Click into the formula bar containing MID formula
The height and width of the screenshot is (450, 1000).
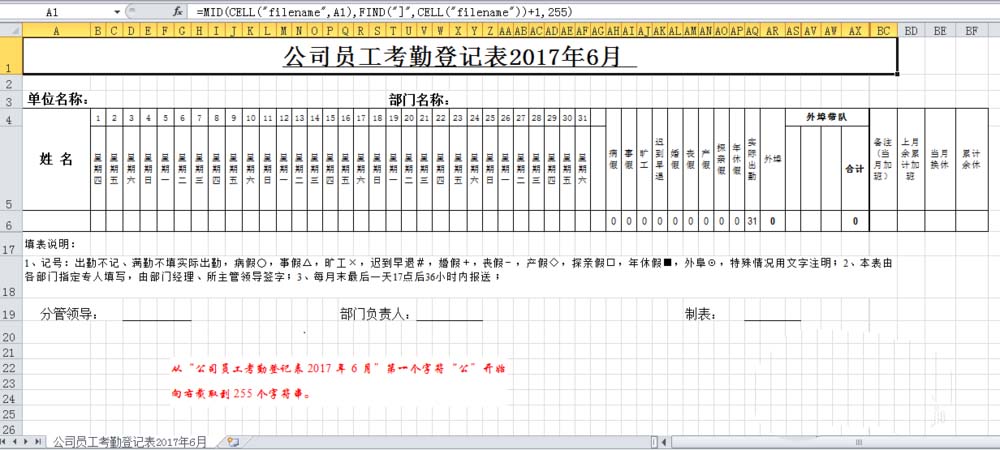click(593, 11)
